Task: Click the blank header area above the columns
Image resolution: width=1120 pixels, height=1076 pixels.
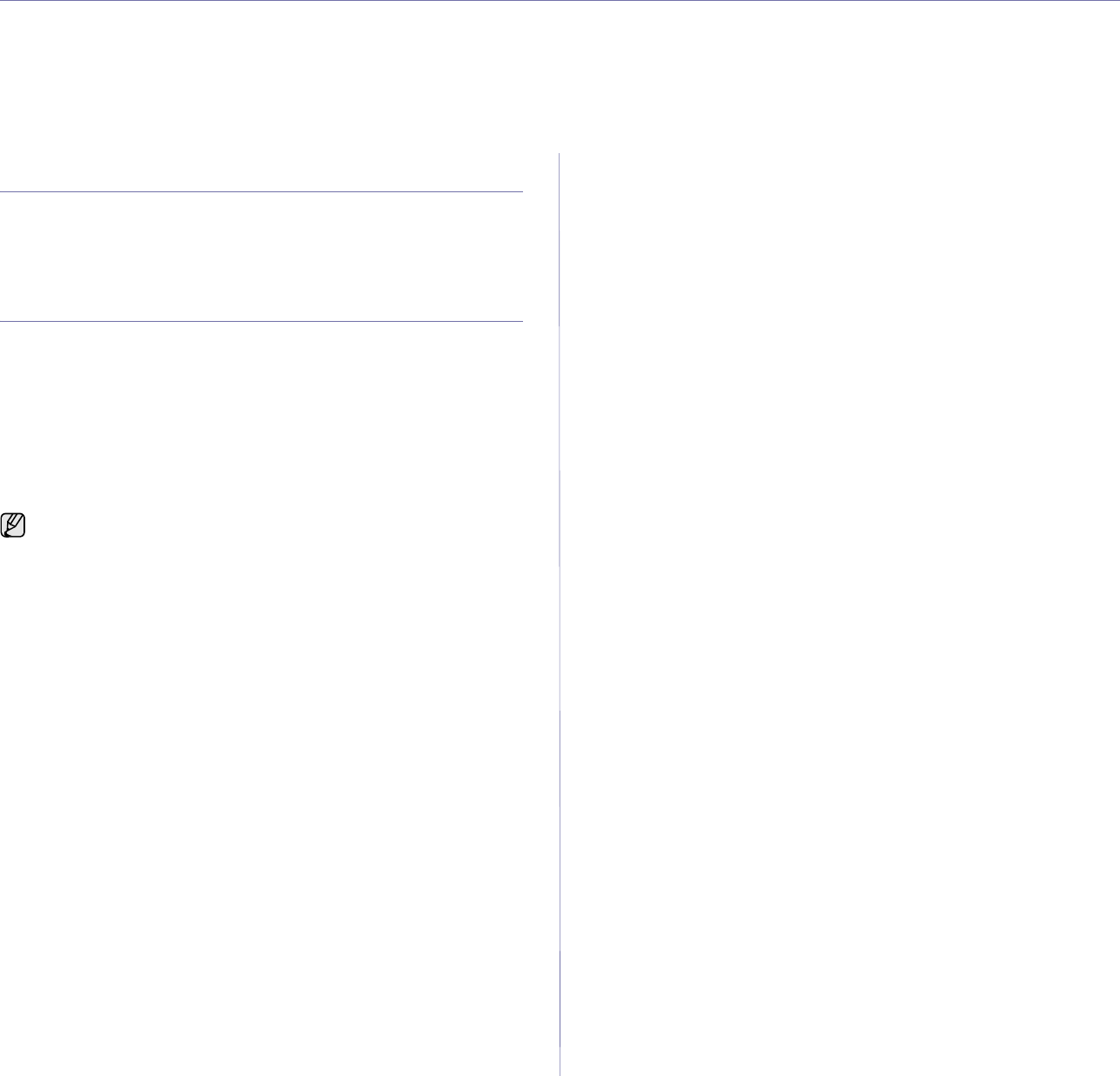Action: (560, 78)
